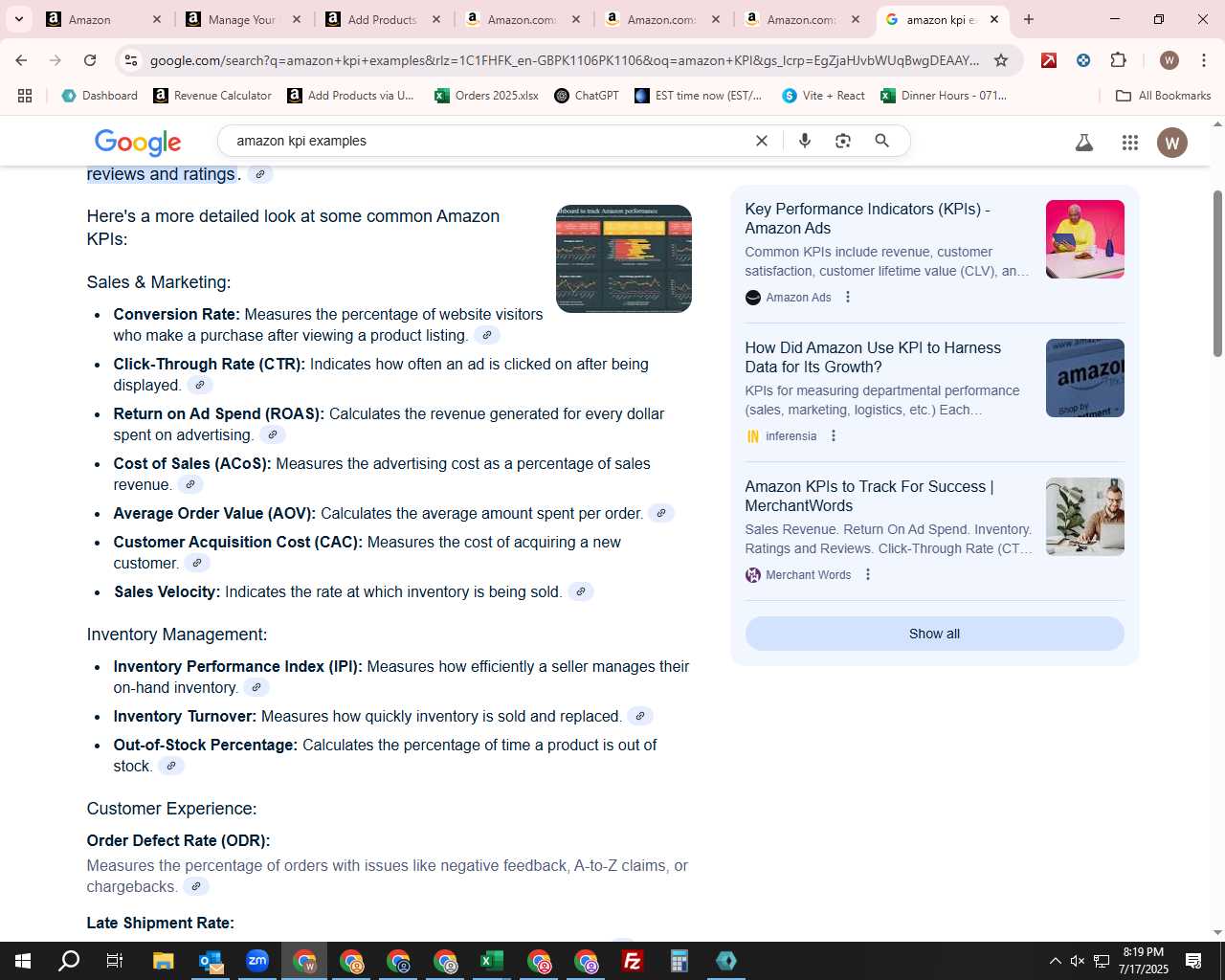Switch to first Amazon tab
This screenshot has height=980, width=1225.
[103, 19]
